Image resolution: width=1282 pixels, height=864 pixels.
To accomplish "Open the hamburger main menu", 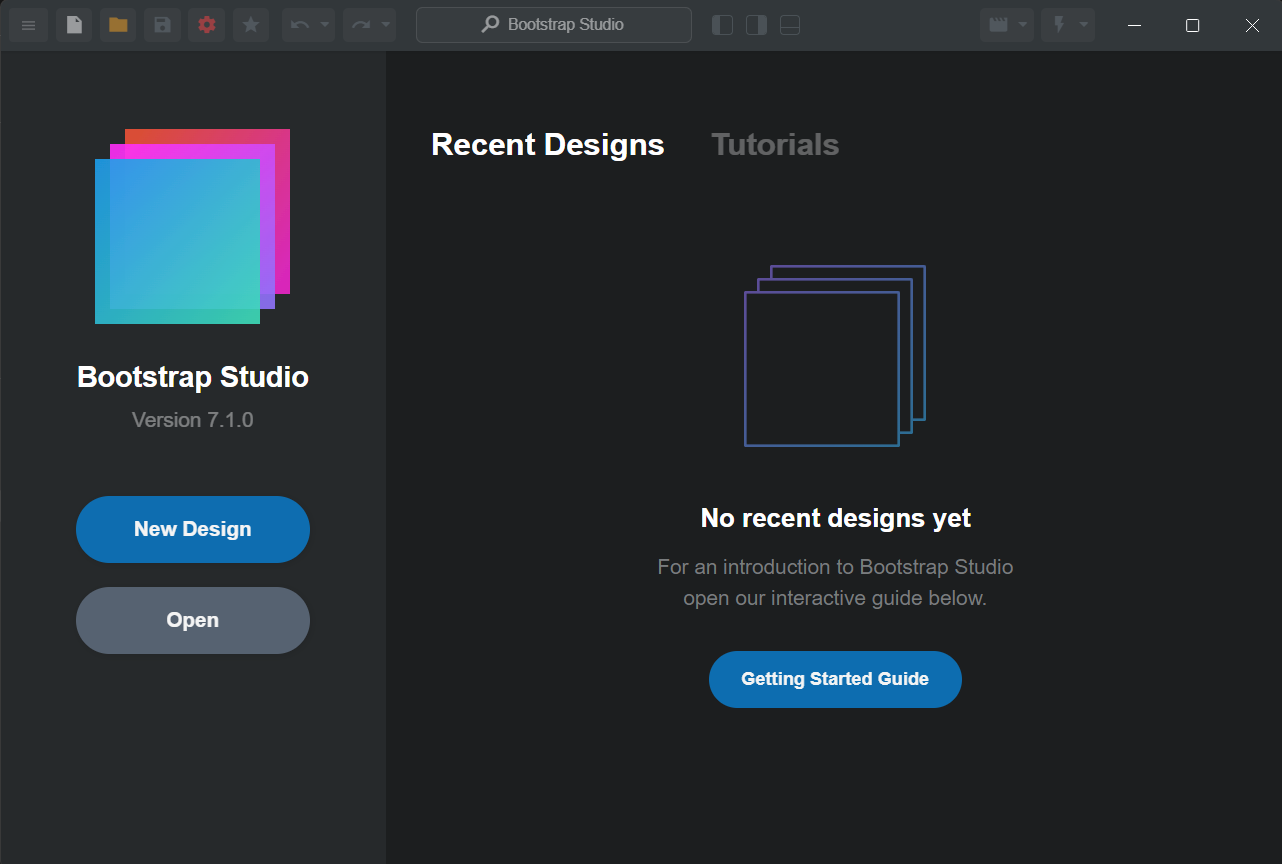I will coord(28,25).
